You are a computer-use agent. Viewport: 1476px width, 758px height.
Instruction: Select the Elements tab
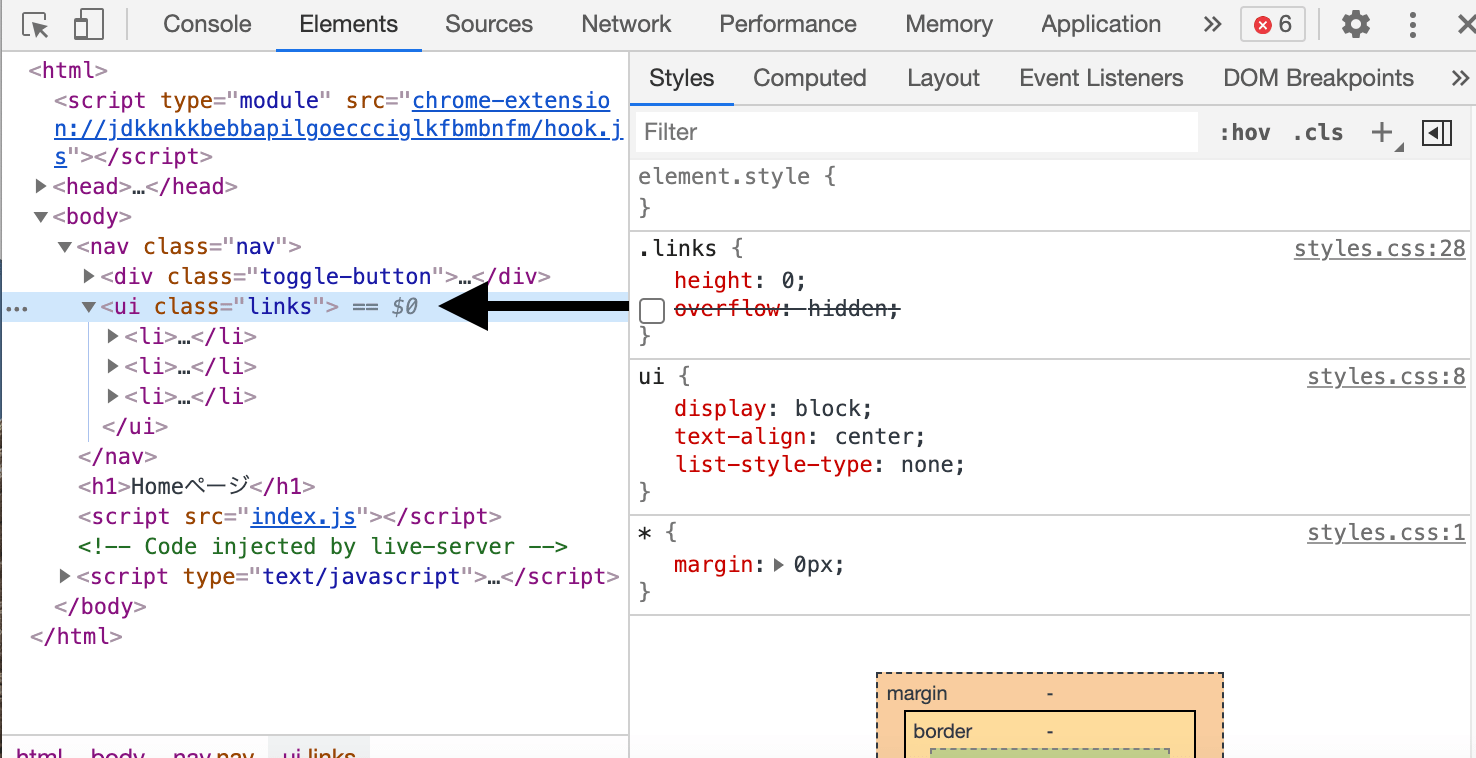pos(348,24)
